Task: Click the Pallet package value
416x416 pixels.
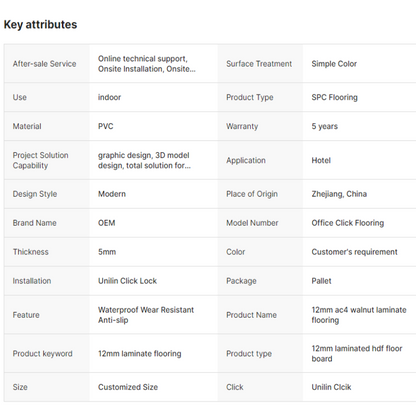Action: click(x=321, y=281)
